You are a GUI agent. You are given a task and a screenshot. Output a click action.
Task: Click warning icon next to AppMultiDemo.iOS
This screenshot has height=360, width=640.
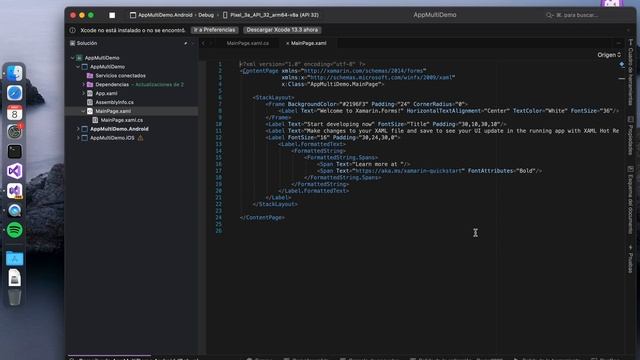[140, 138]
